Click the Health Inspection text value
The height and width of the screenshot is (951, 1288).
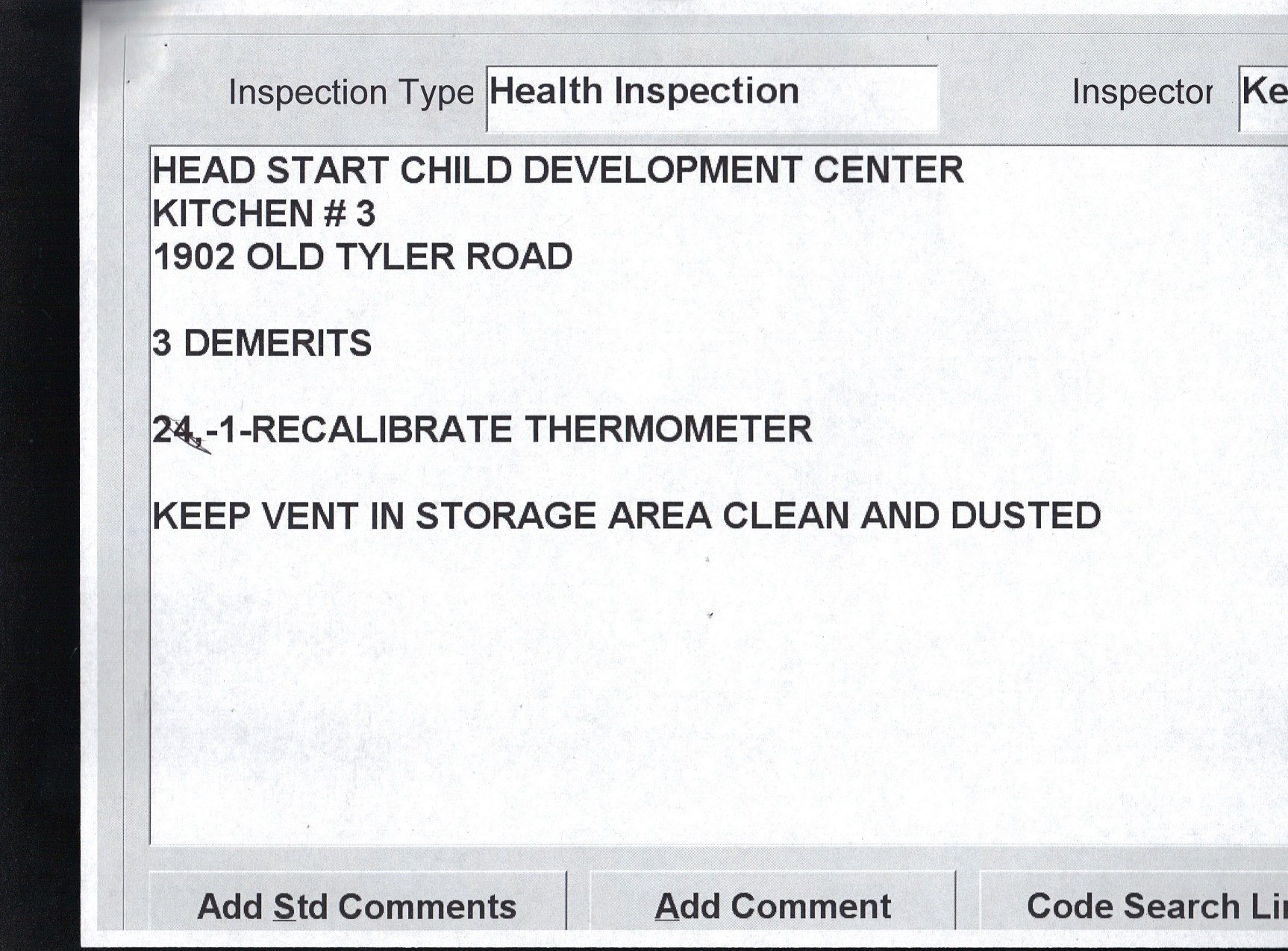644,92
